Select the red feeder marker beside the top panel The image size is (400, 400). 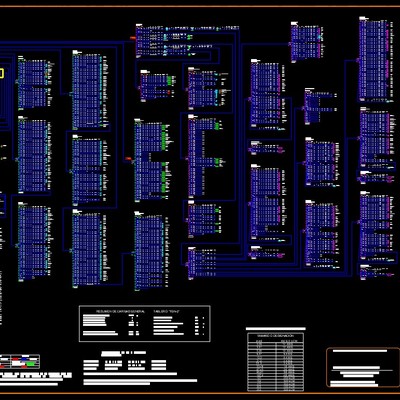click(x=133, y=38)
